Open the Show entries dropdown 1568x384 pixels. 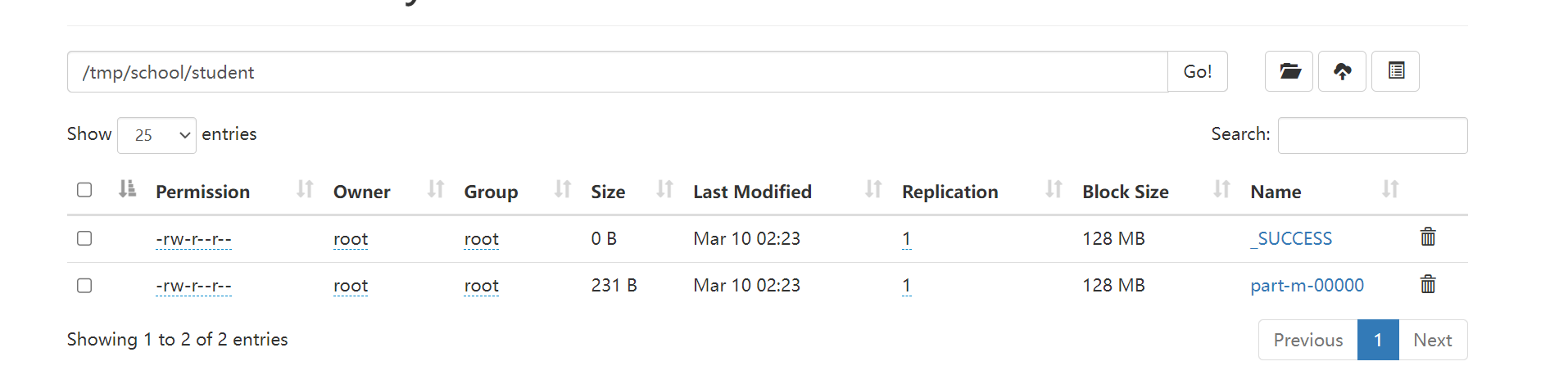[156, 135]
